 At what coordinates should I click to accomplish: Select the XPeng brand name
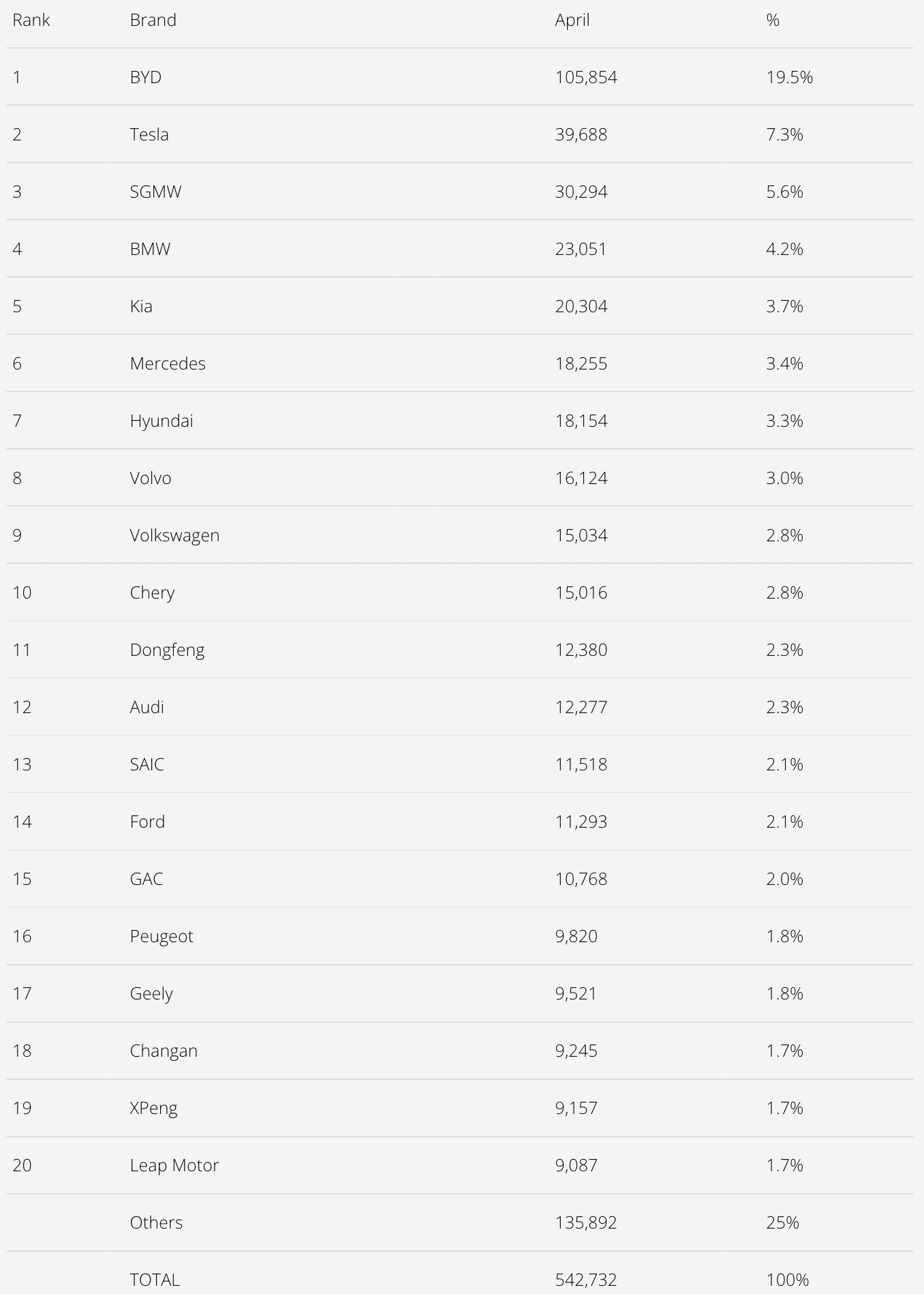(154, 1109)
